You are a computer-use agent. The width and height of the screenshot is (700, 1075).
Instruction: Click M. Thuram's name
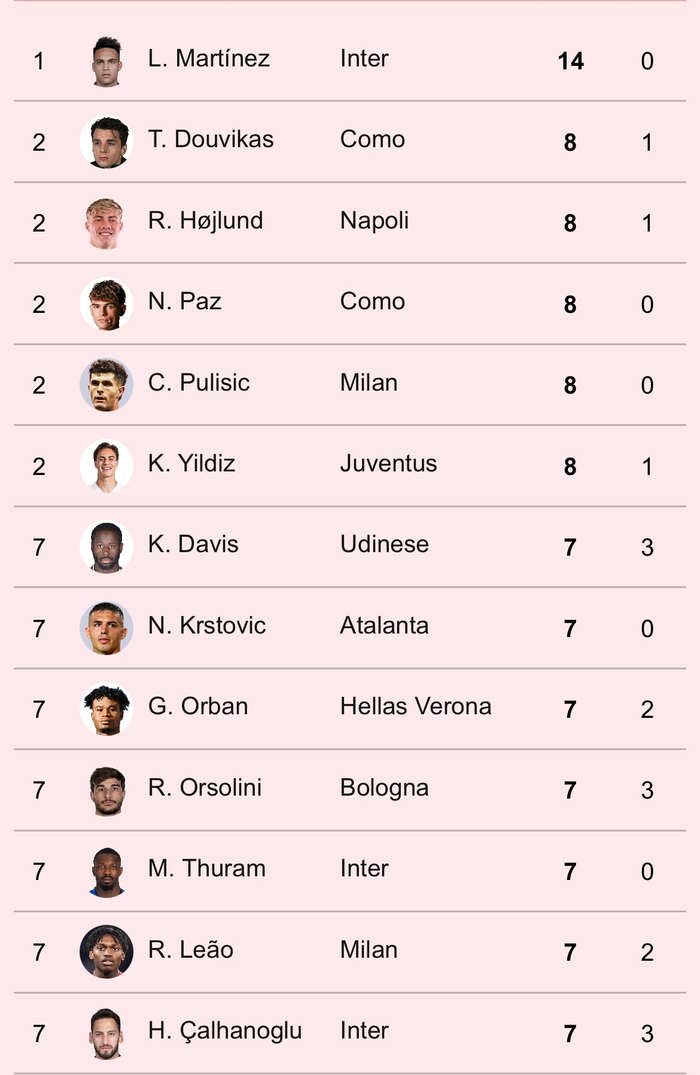(x=207, y=869)
